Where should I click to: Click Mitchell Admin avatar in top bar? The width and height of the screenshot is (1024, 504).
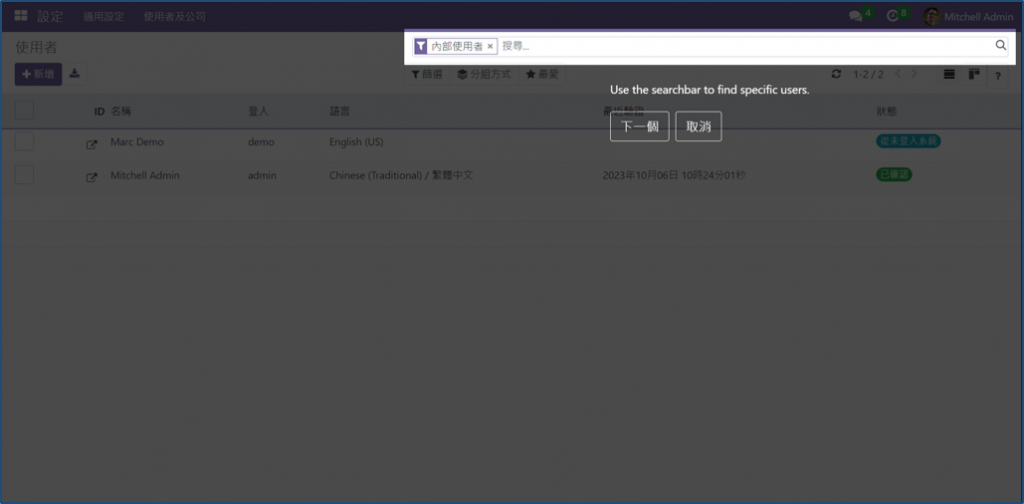click(932, 16)
